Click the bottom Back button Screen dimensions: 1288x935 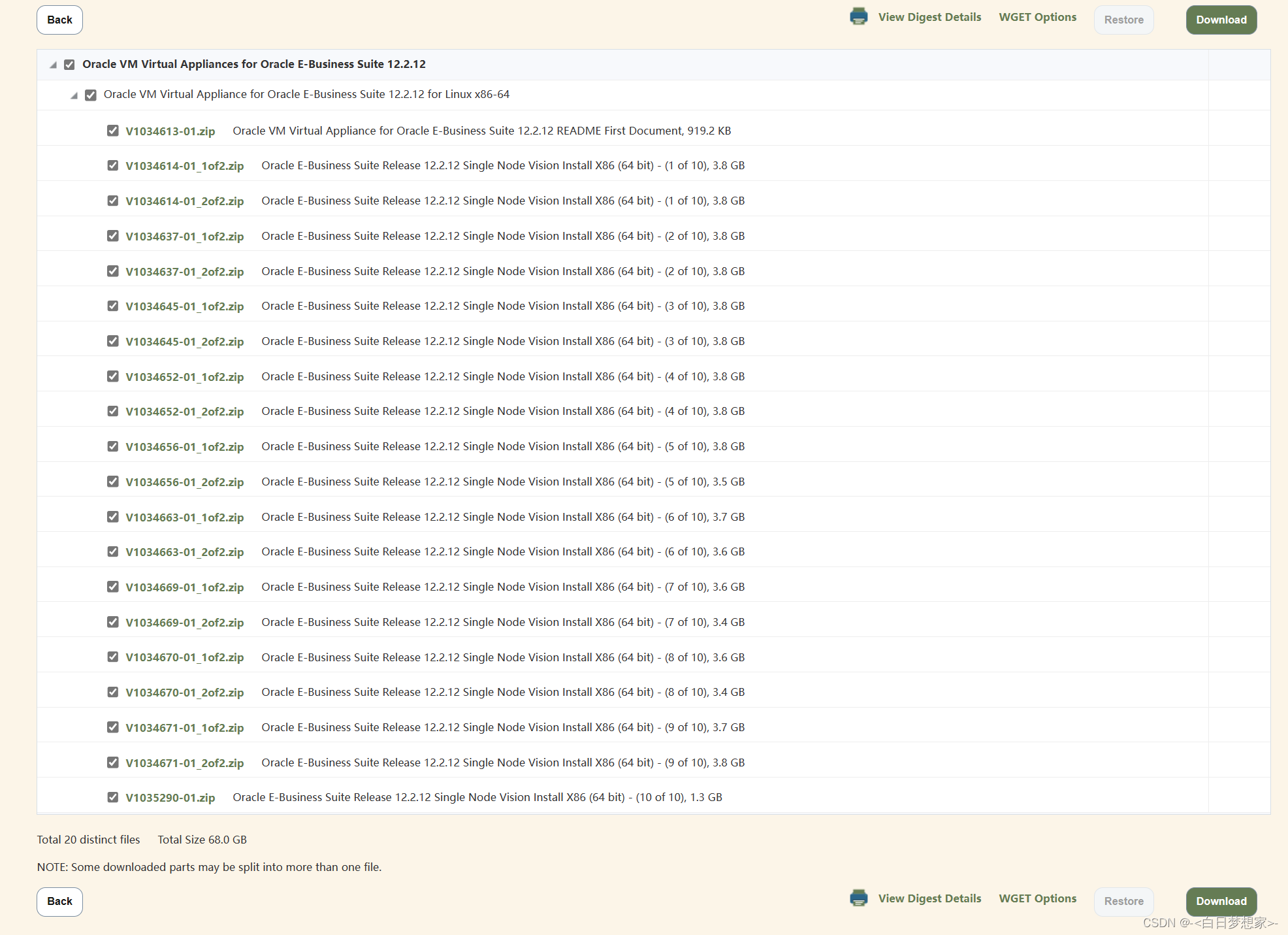point(59,901)
